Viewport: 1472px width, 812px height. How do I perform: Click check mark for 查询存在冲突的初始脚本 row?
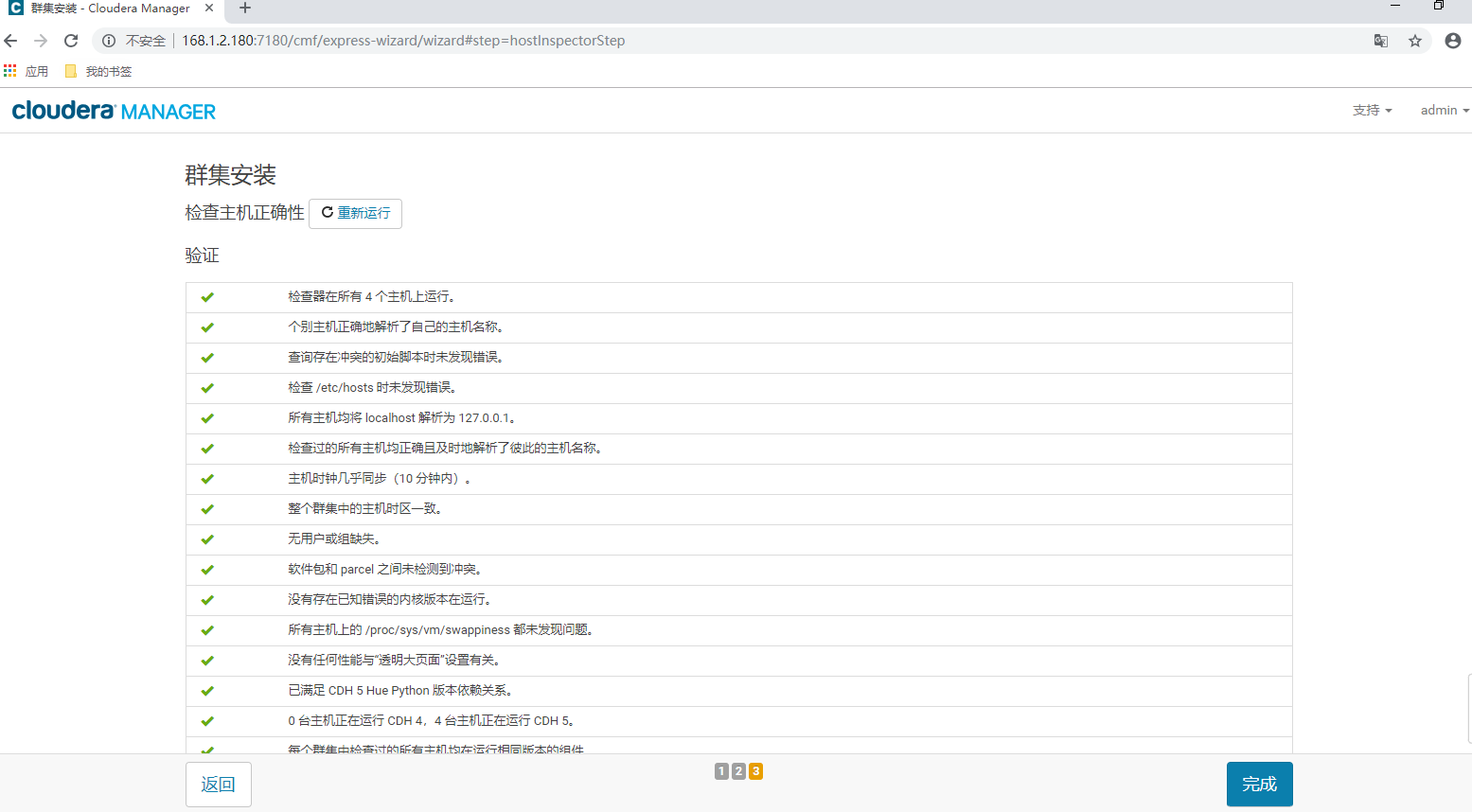click(x=207, y=358)
